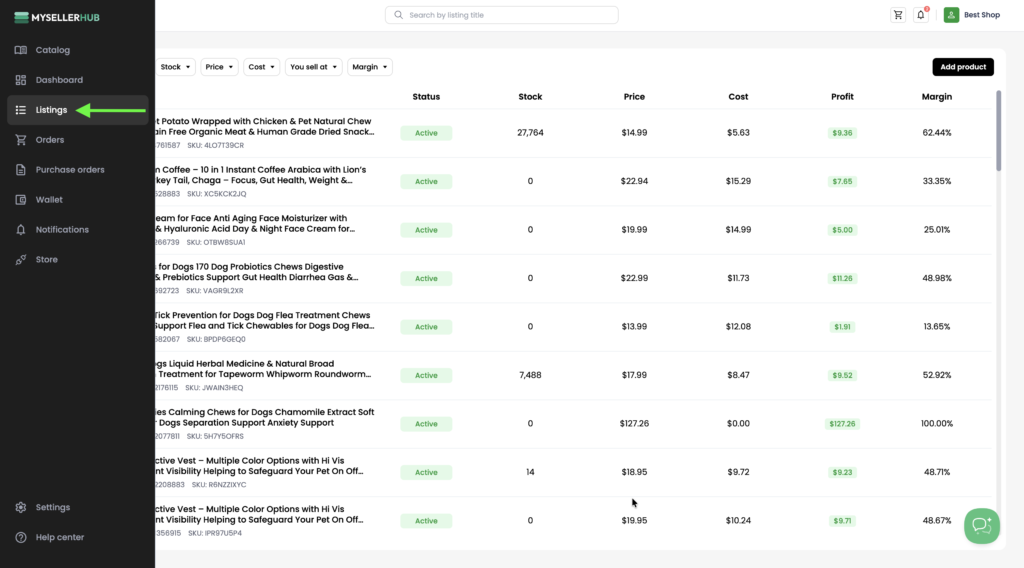Open Purchase orders document icon
This screenshot has height=568, width=1024.
click(x=21, y=170)
